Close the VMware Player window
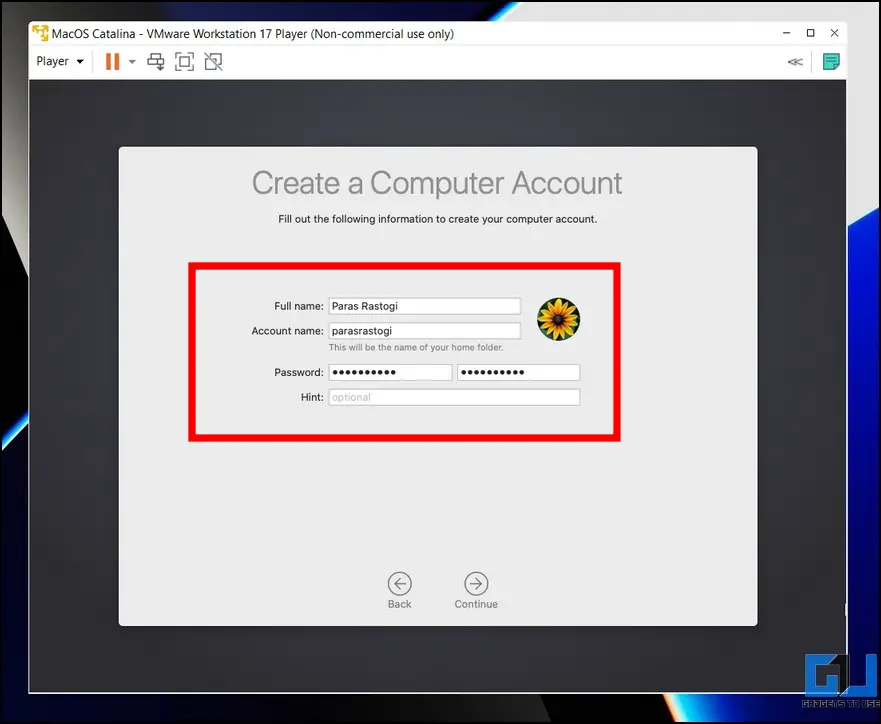The height and width of the screenshot is (724, 881). click(x=834, y=33)
